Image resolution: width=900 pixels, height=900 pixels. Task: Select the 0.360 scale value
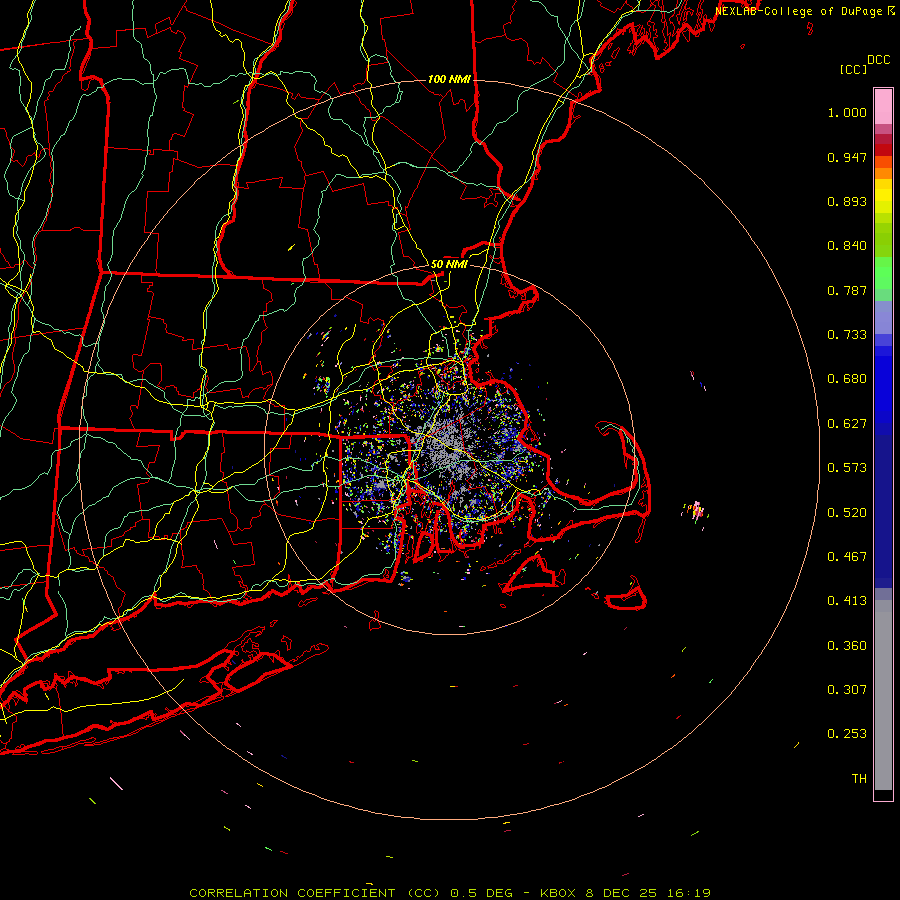(x=847, y=645)
